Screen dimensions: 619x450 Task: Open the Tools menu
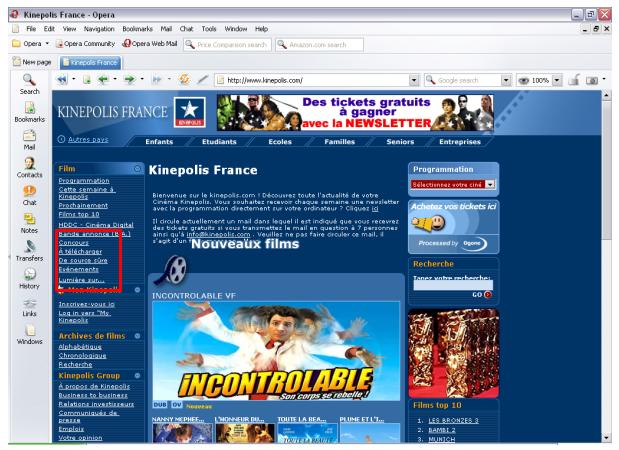(209, 29)
